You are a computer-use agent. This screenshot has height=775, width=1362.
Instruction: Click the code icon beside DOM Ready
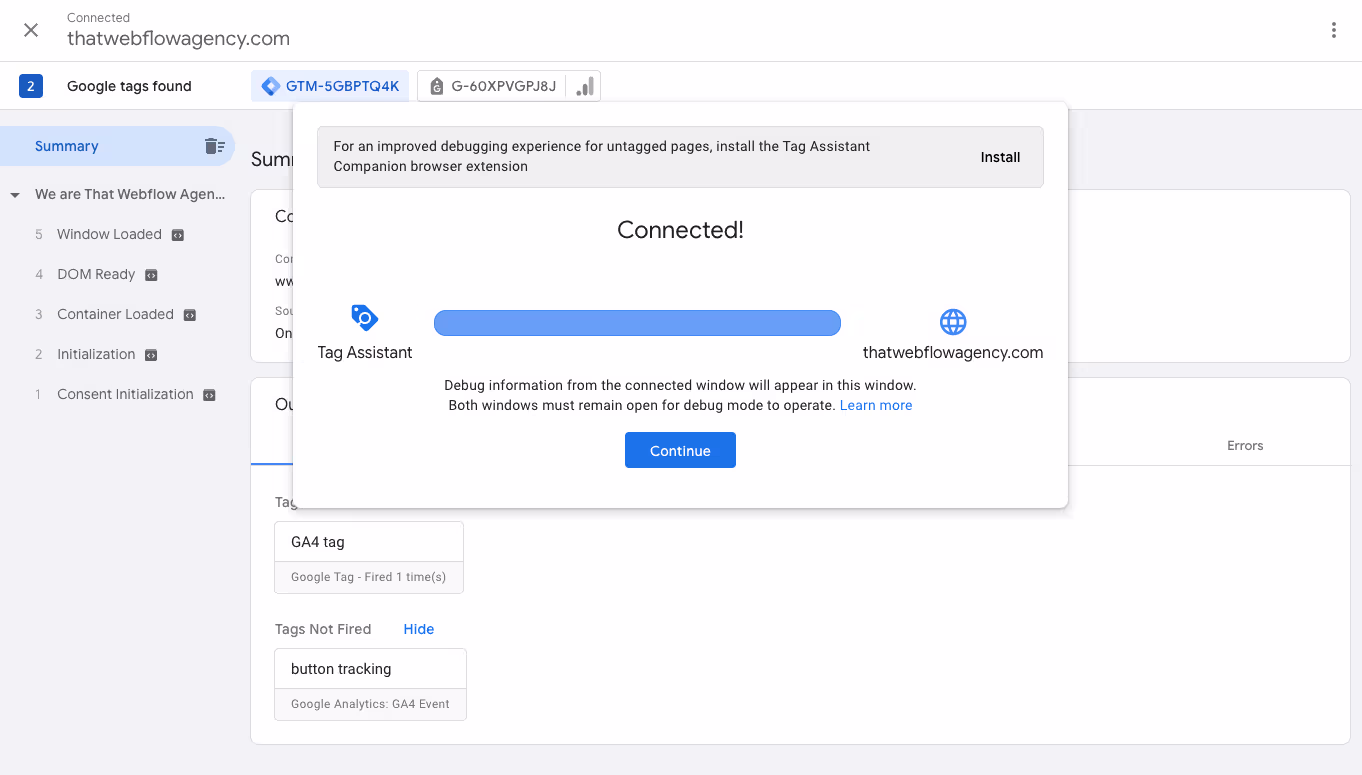tap(151, 275)
